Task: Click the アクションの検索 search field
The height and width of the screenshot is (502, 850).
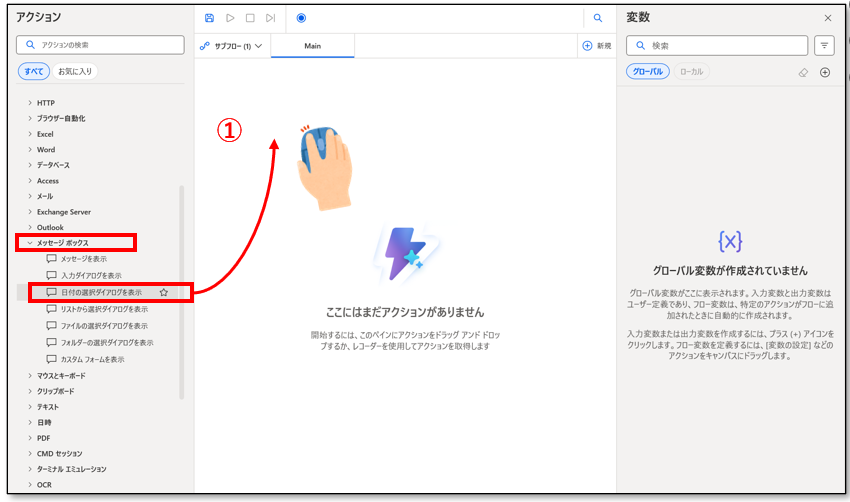Action: pyautogui.click(x=100, y=45)
